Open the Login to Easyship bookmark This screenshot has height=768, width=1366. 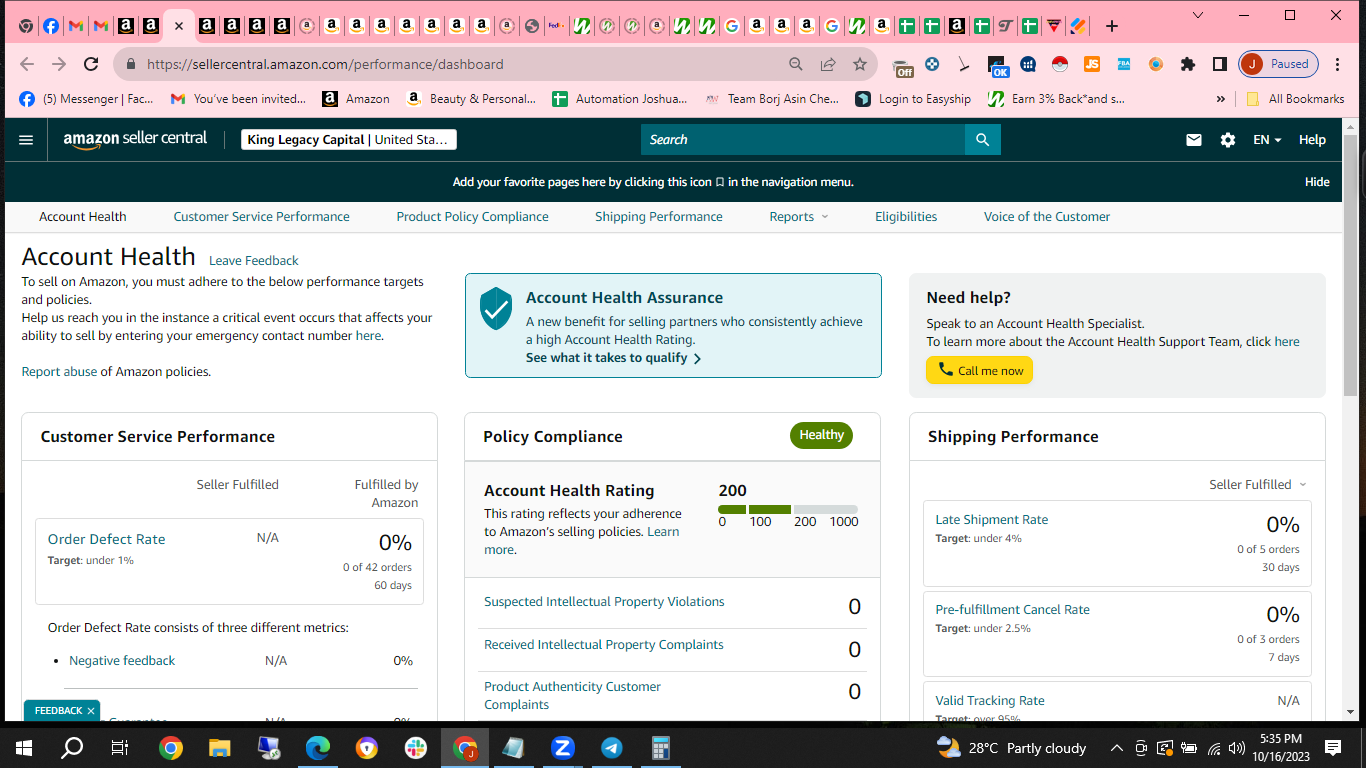(x=913, y=99)
